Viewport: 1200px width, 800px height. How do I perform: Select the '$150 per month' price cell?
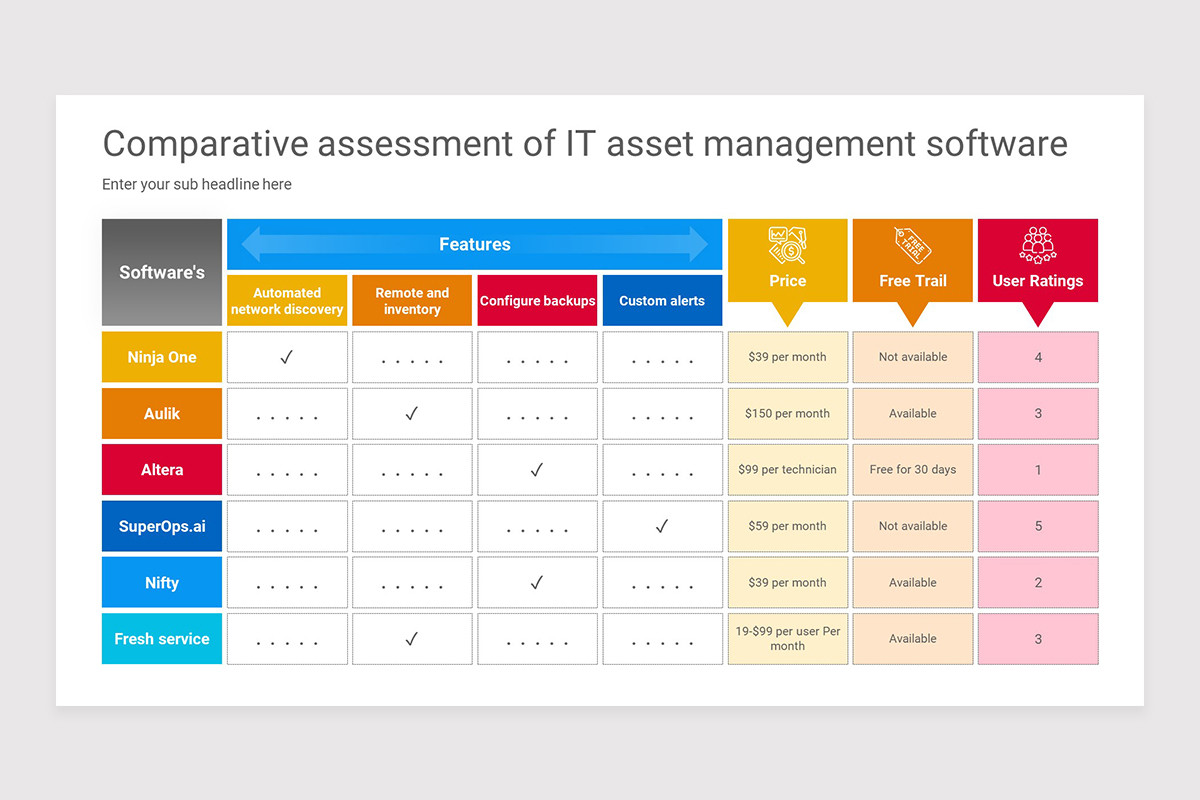click(x=787, y=413)
